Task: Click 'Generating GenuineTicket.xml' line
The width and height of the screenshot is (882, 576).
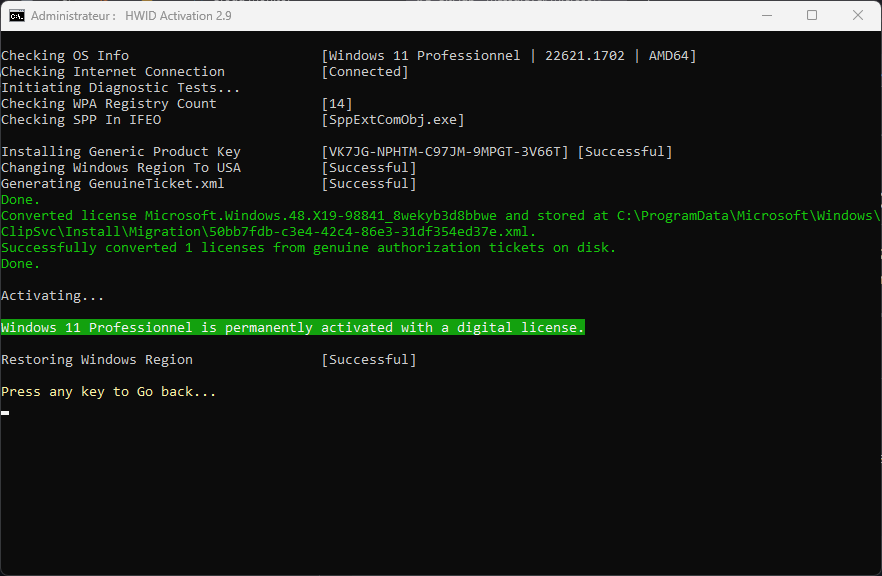Action: pos(112,183)
